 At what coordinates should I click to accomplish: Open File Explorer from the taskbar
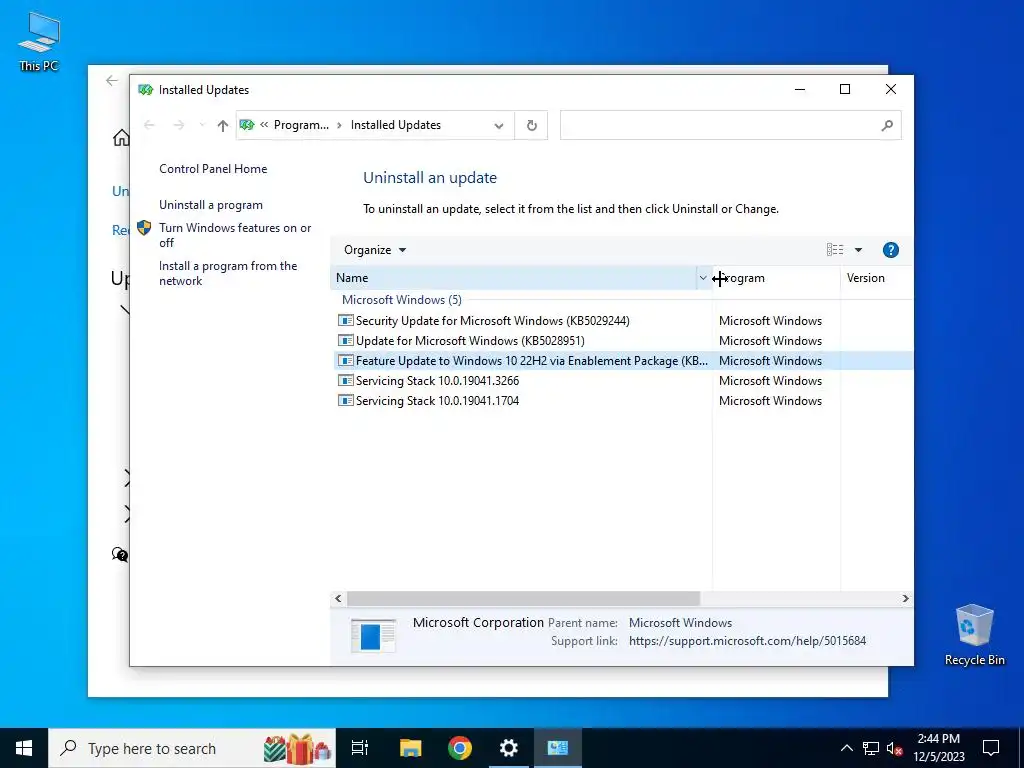411,748
